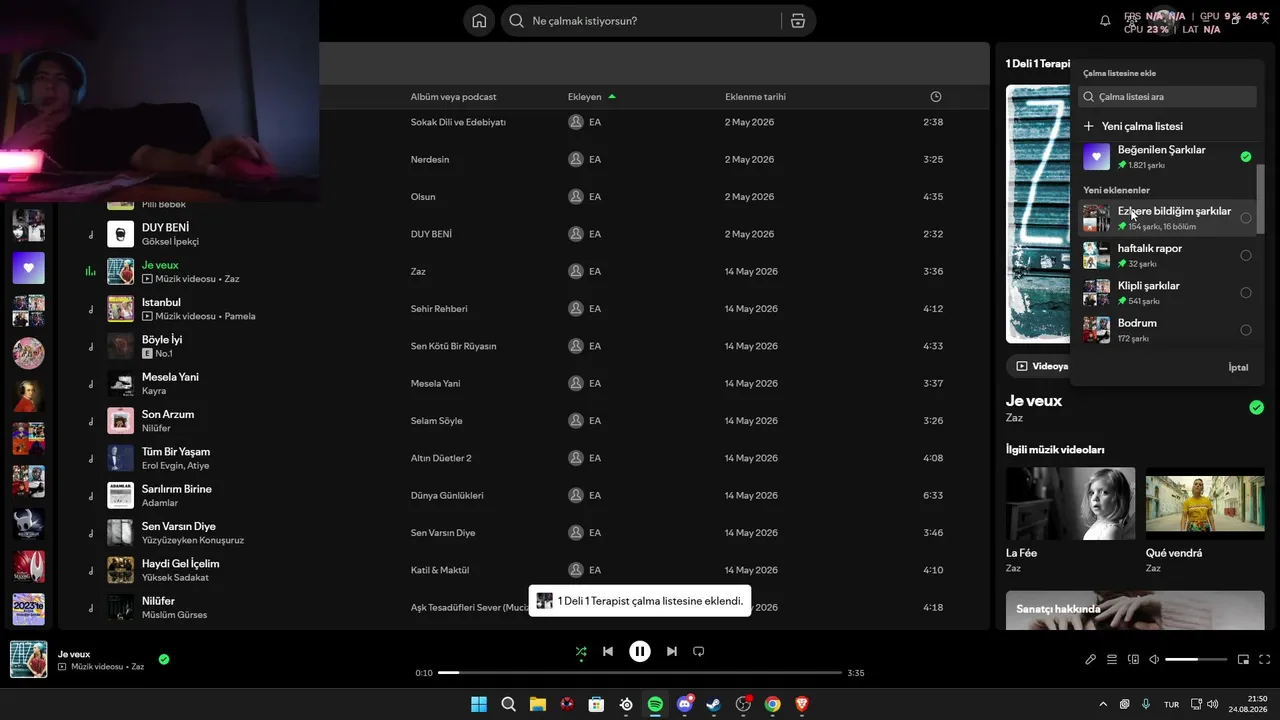1280x720 pixels.
Task: Open Discord from the taskbar
Action: coord(685,704)
